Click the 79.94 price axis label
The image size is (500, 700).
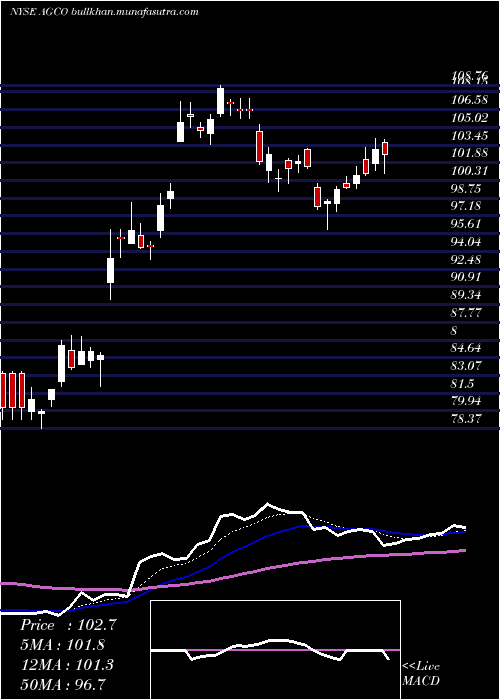tap(466, 400)
